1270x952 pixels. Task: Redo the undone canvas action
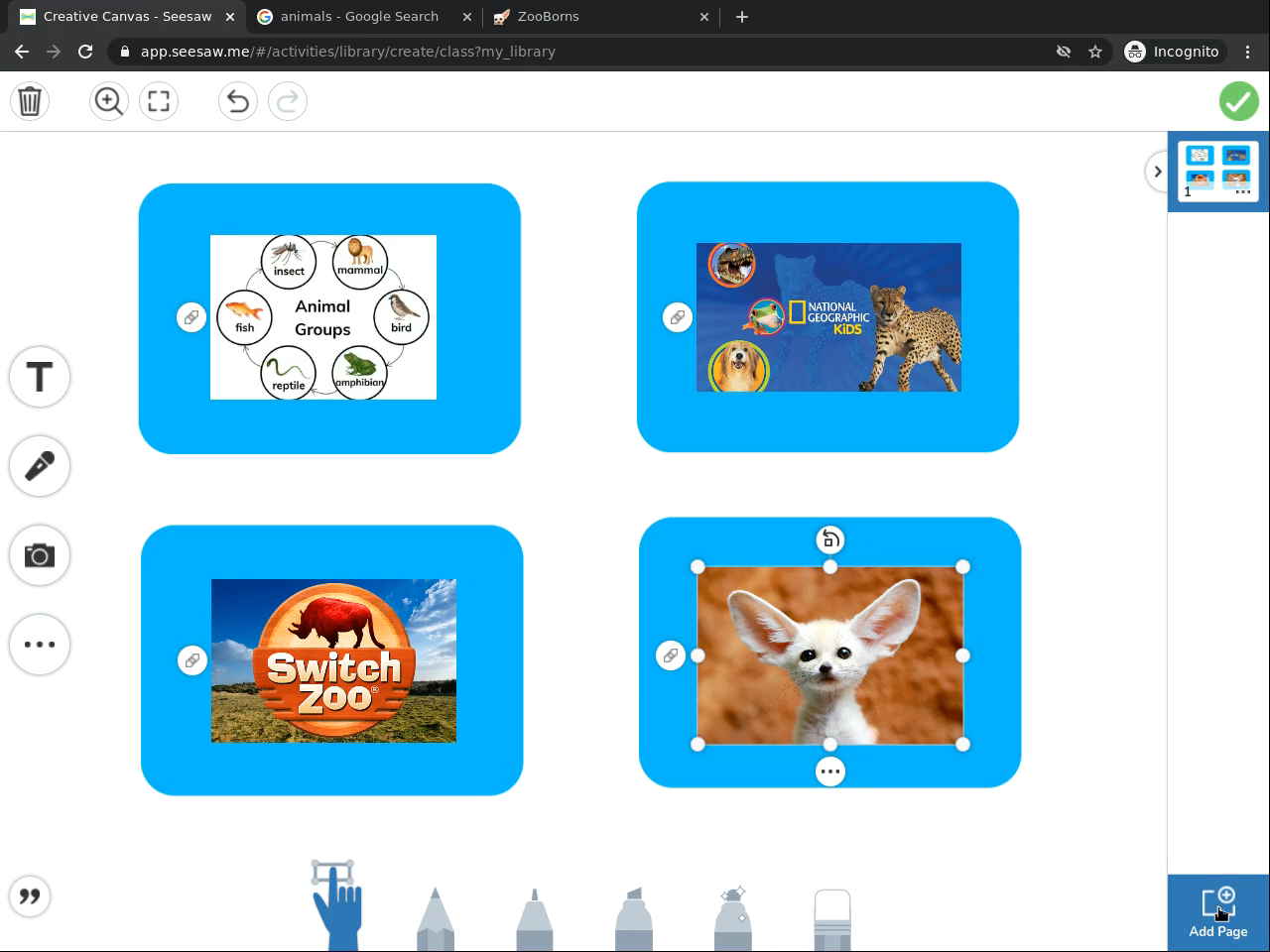tap(288, 101)
